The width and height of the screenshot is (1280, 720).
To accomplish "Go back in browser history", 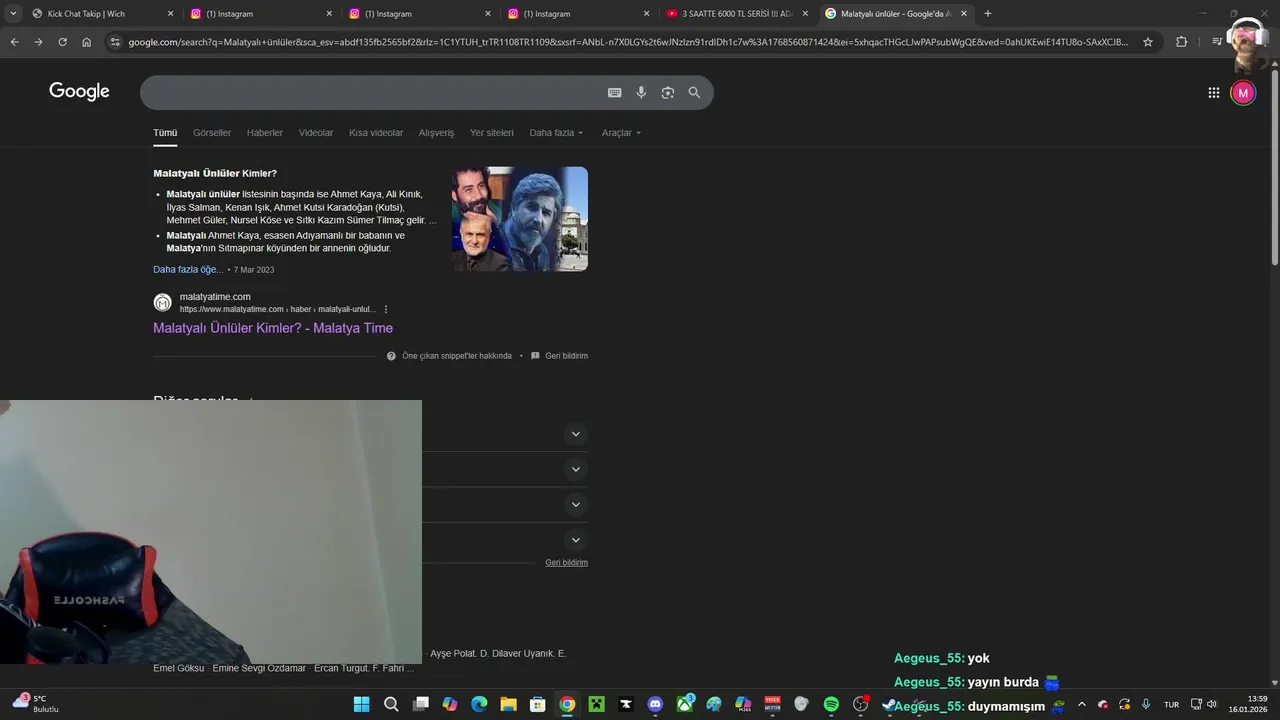I will 14,42.
